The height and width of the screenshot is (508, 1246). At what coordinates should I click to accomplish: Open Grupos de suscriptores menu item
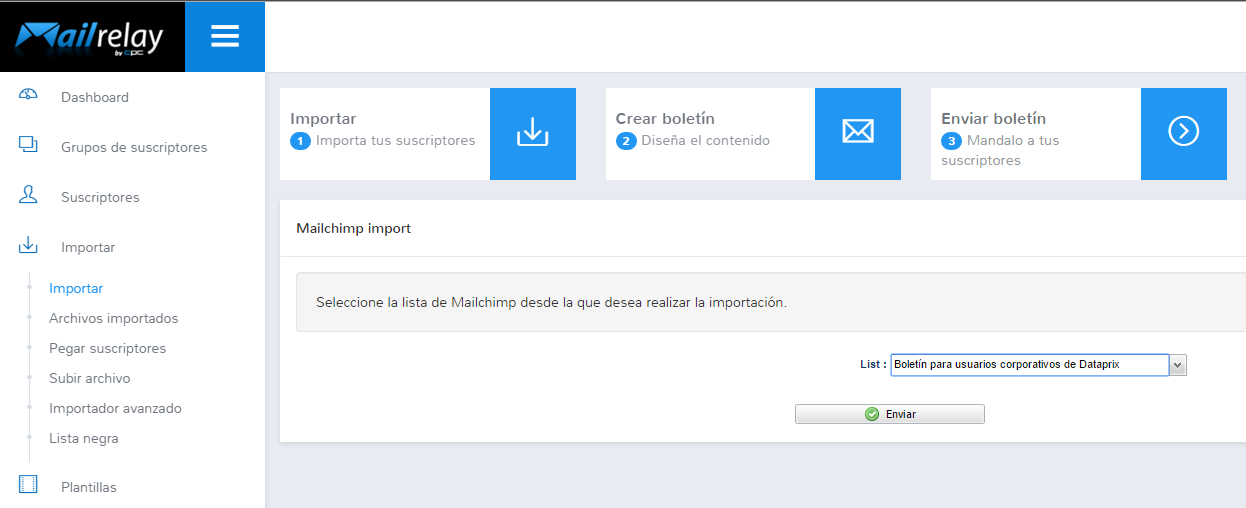(134, 147)
